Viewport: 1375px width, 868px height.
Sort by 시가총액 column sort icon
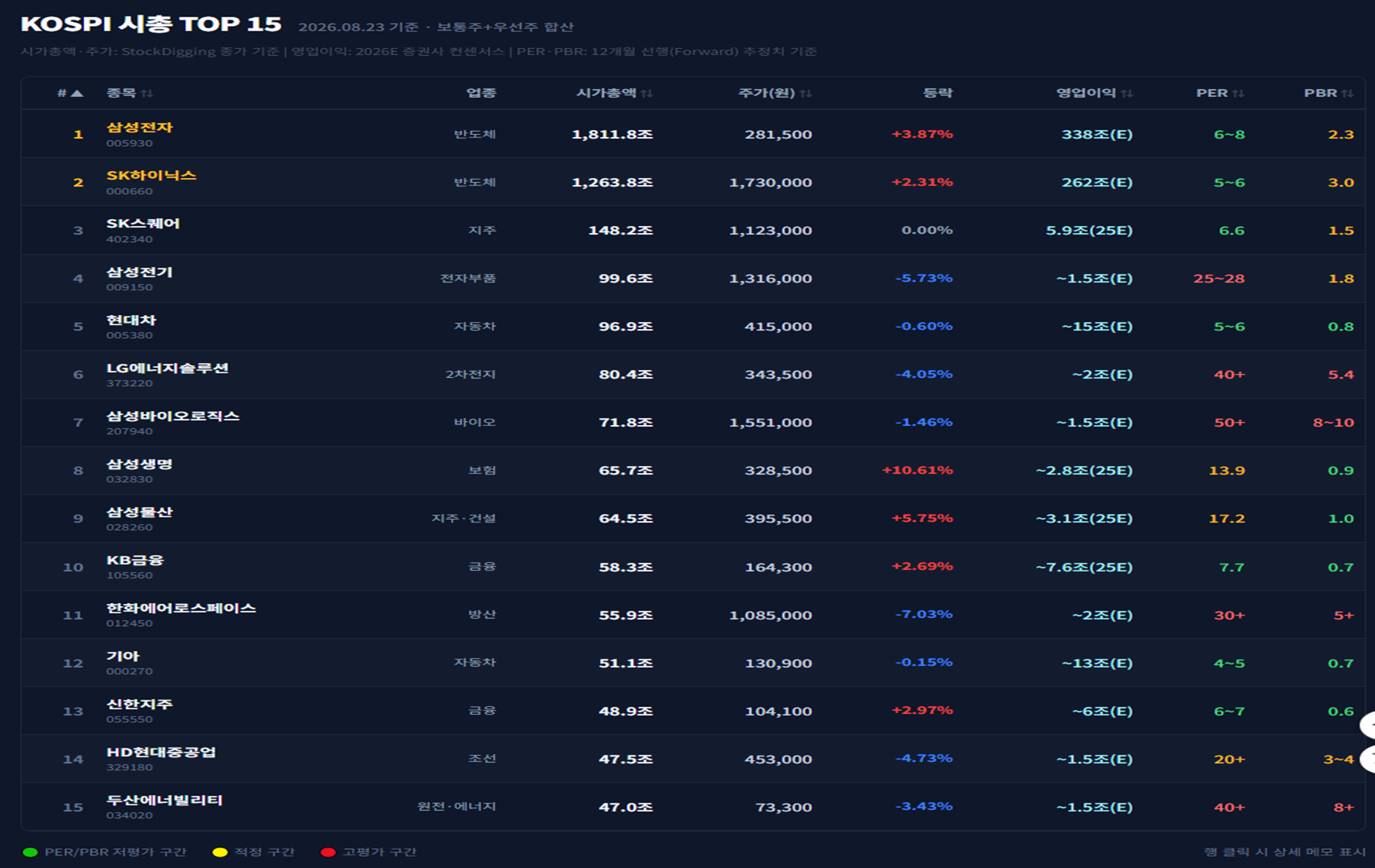647,93
